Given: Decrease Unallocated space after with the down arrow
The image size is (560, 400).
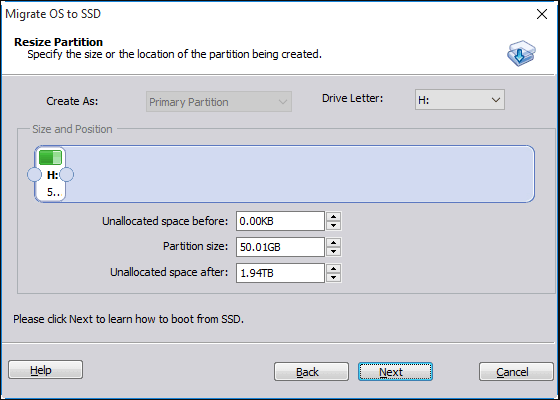Looking at the screenshot, I should click(334, 278).
